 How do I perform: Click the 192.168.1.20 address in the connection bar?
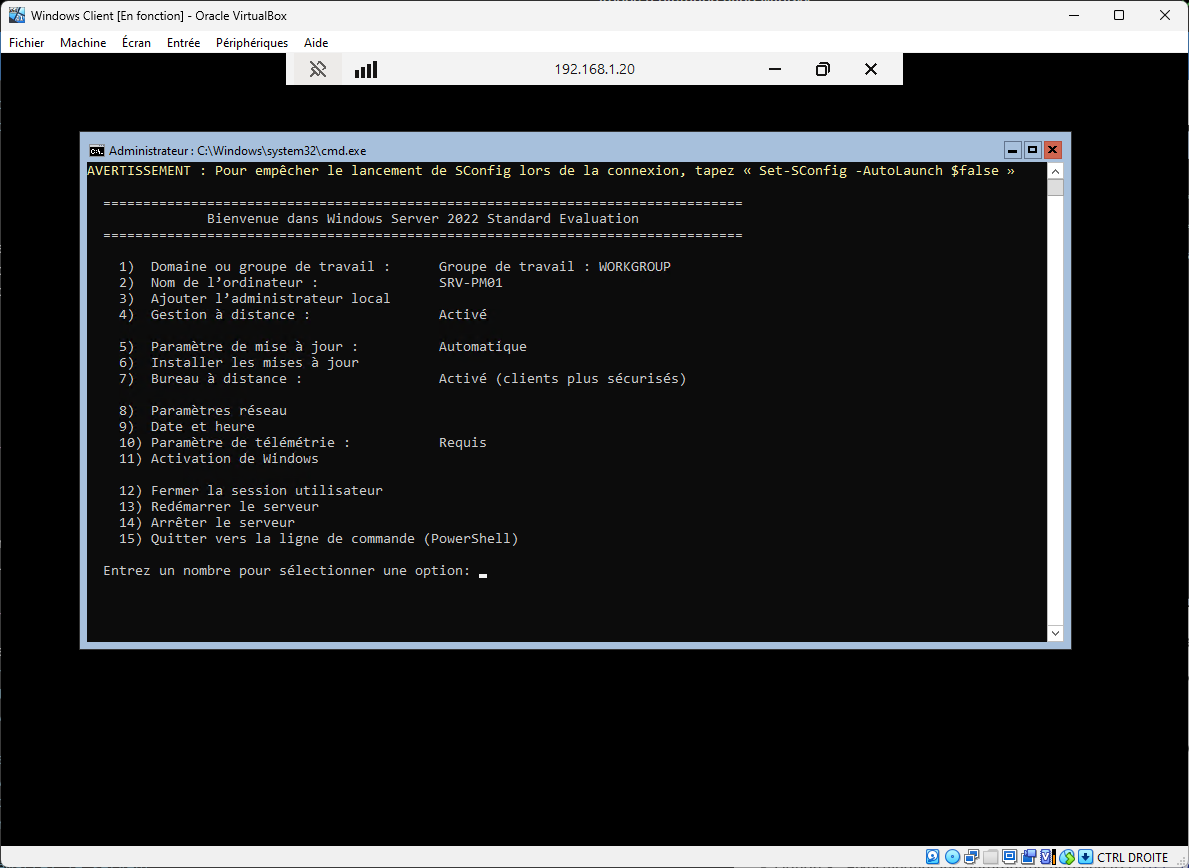594,69
